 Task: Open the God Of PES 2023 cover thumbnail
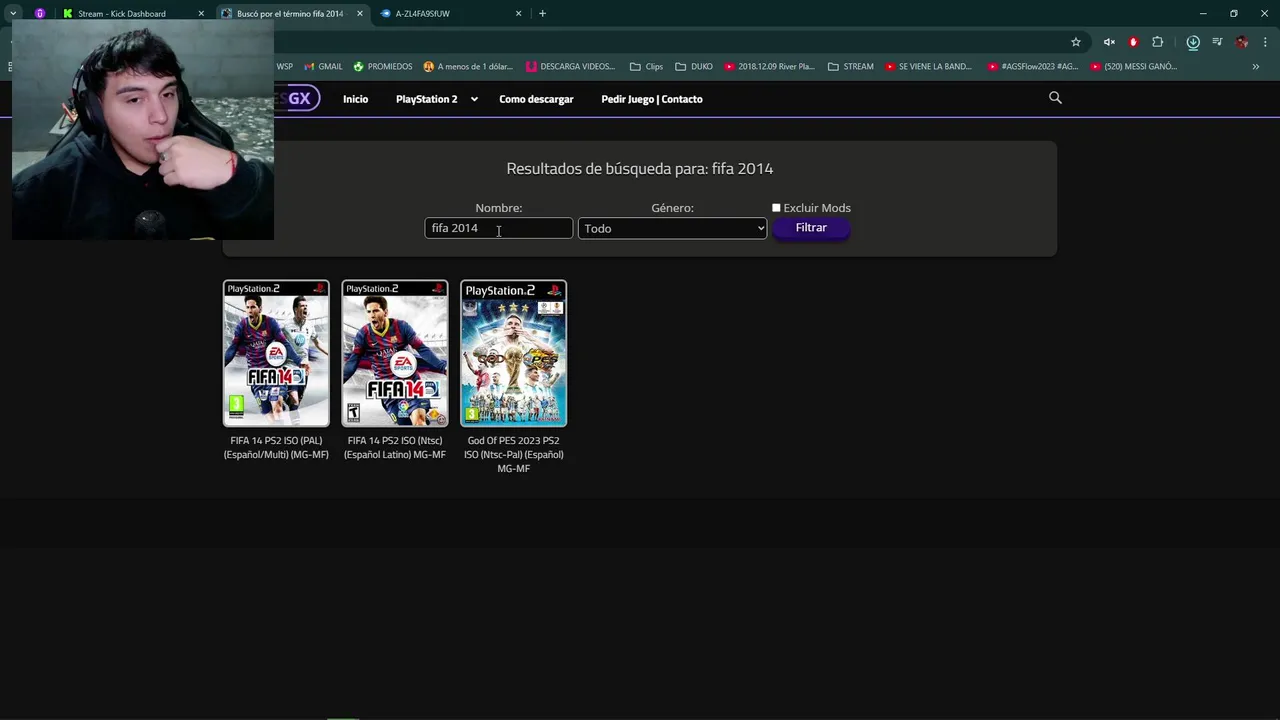(x=513, y=353)
